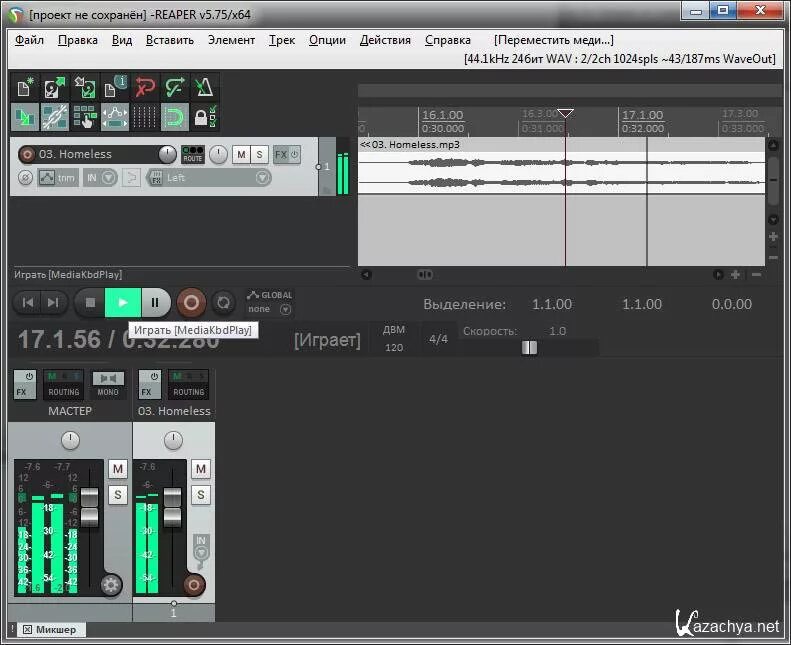Select the Микшер docker tab
Screen dimensions: 791x645
point(50,629)
